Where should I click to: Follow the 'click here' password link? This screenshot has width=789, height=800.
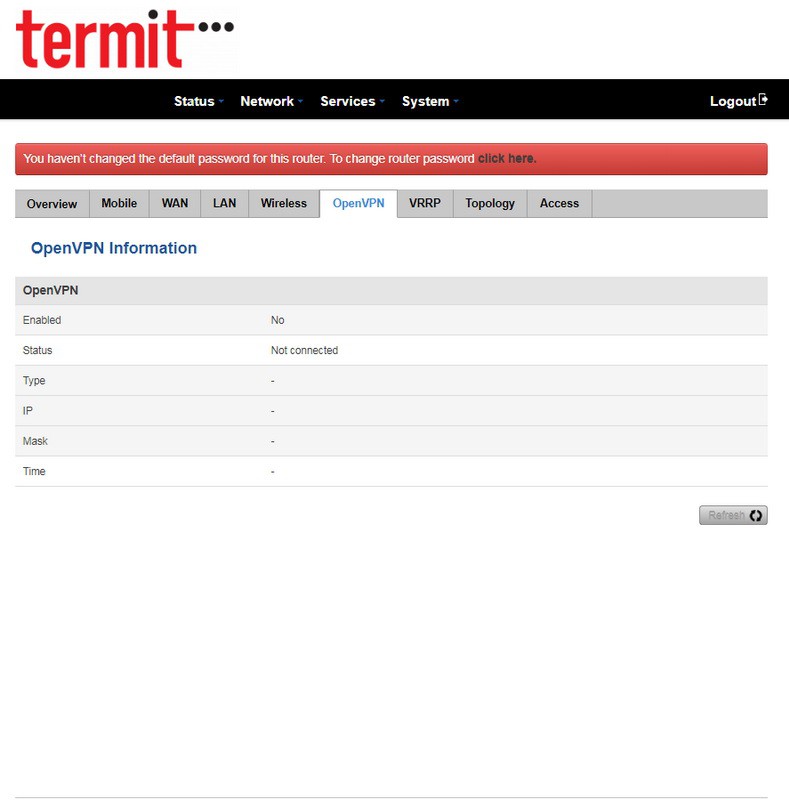pyautogui.click(x=506, y=159)
